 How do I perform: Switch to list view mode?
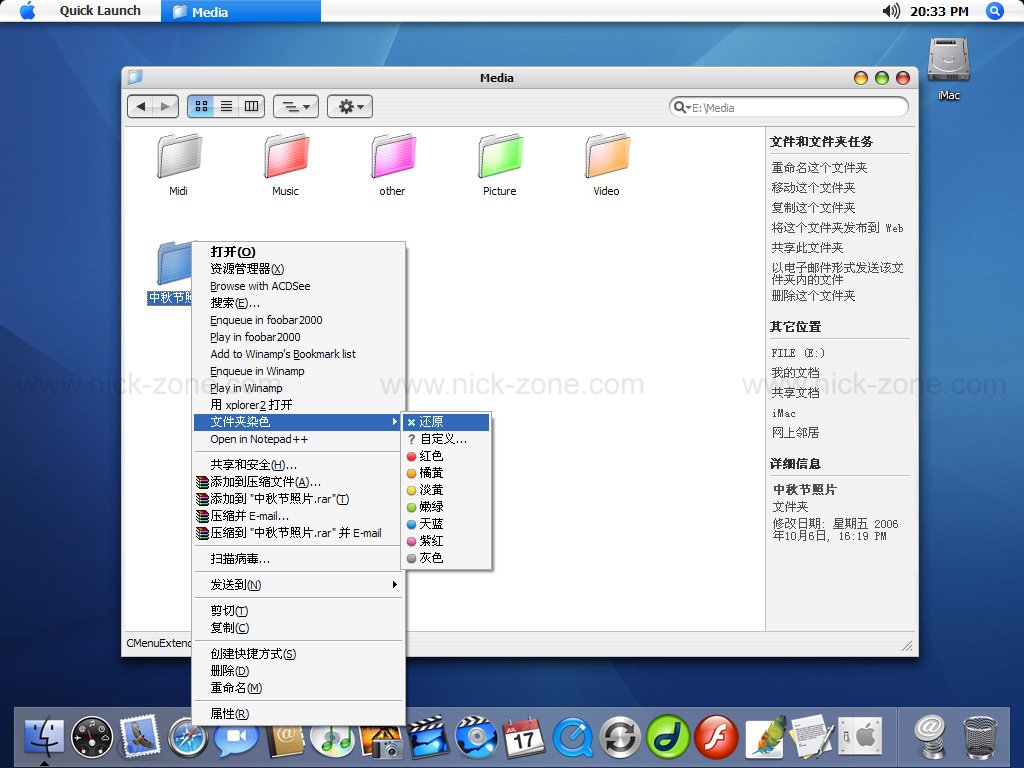(x=226, y=106)
